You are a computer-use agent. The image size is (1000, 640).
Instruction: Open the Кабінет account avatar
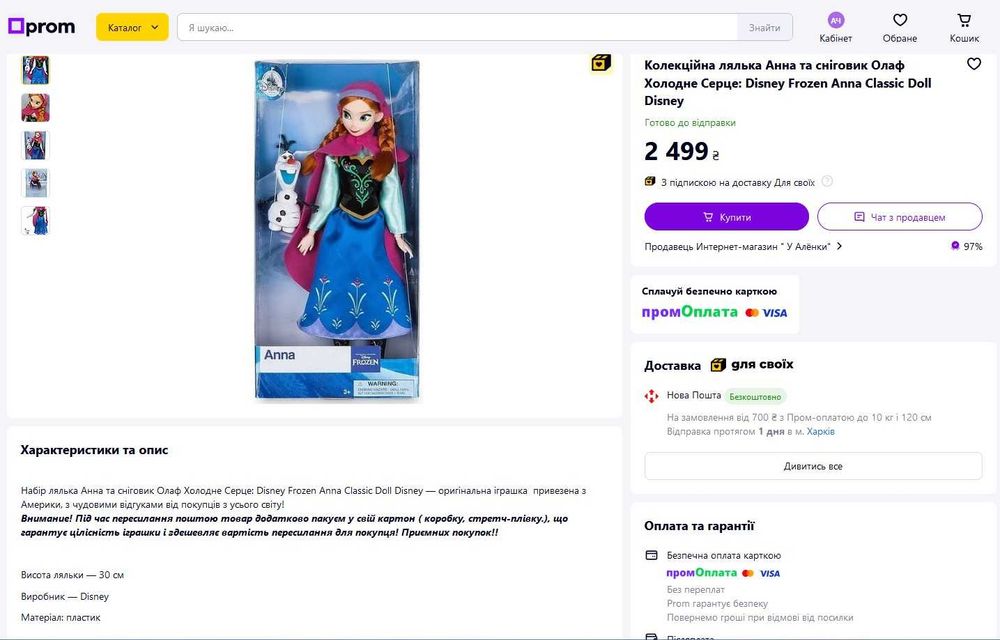coord(835,20)
